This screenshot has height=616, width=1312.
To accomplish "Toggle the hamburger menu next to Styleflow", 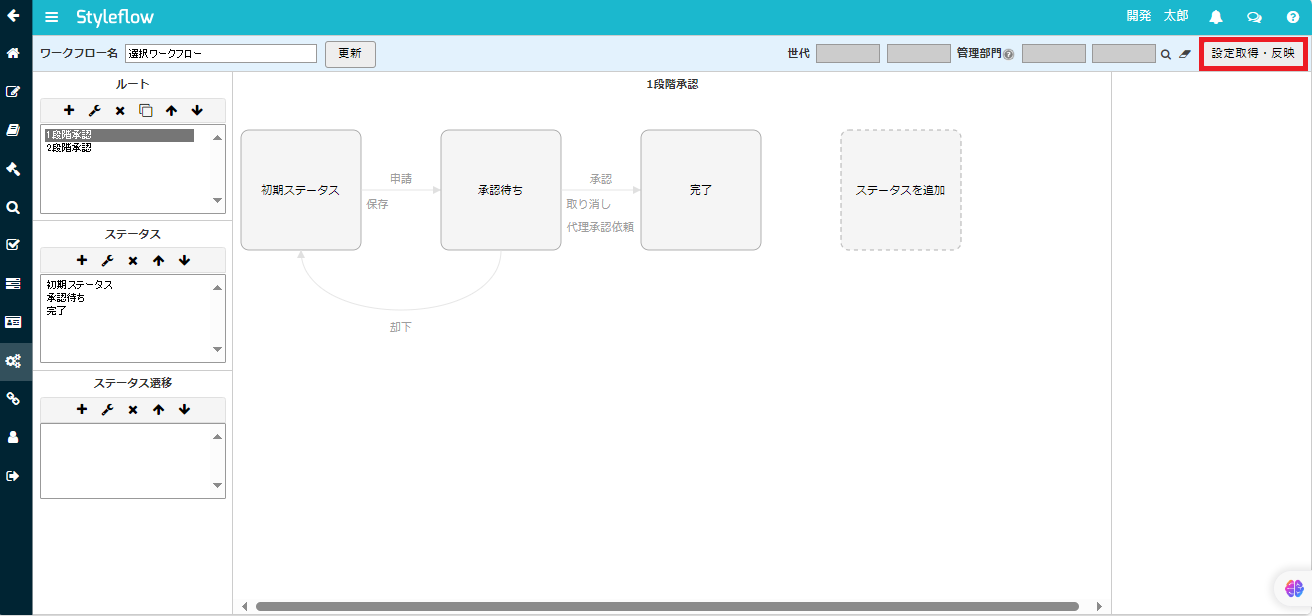I will pyautogui.click(x=52, y=17).
